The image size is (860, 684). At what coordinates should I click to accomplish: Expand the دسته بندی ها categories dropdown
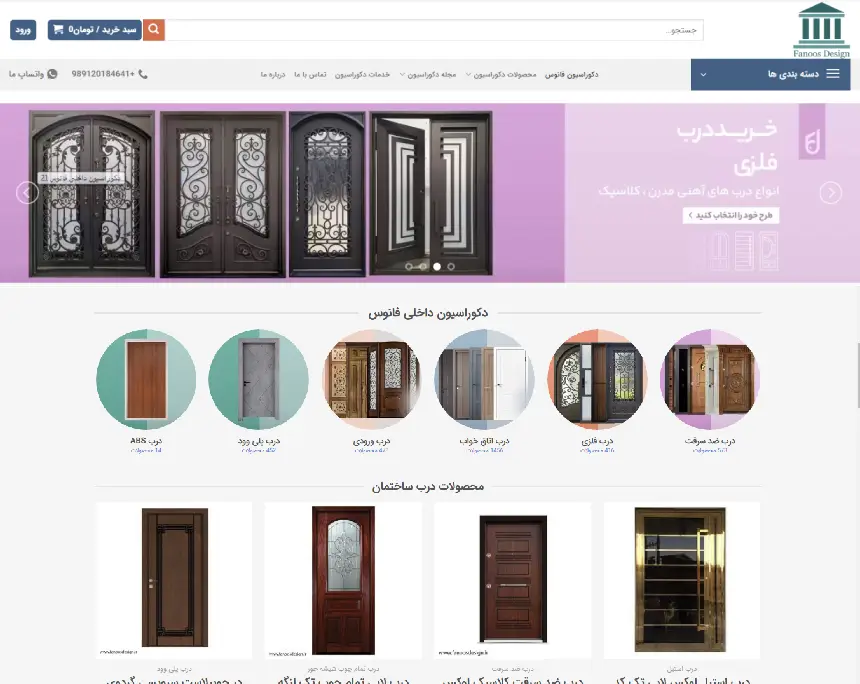point(771,74)
